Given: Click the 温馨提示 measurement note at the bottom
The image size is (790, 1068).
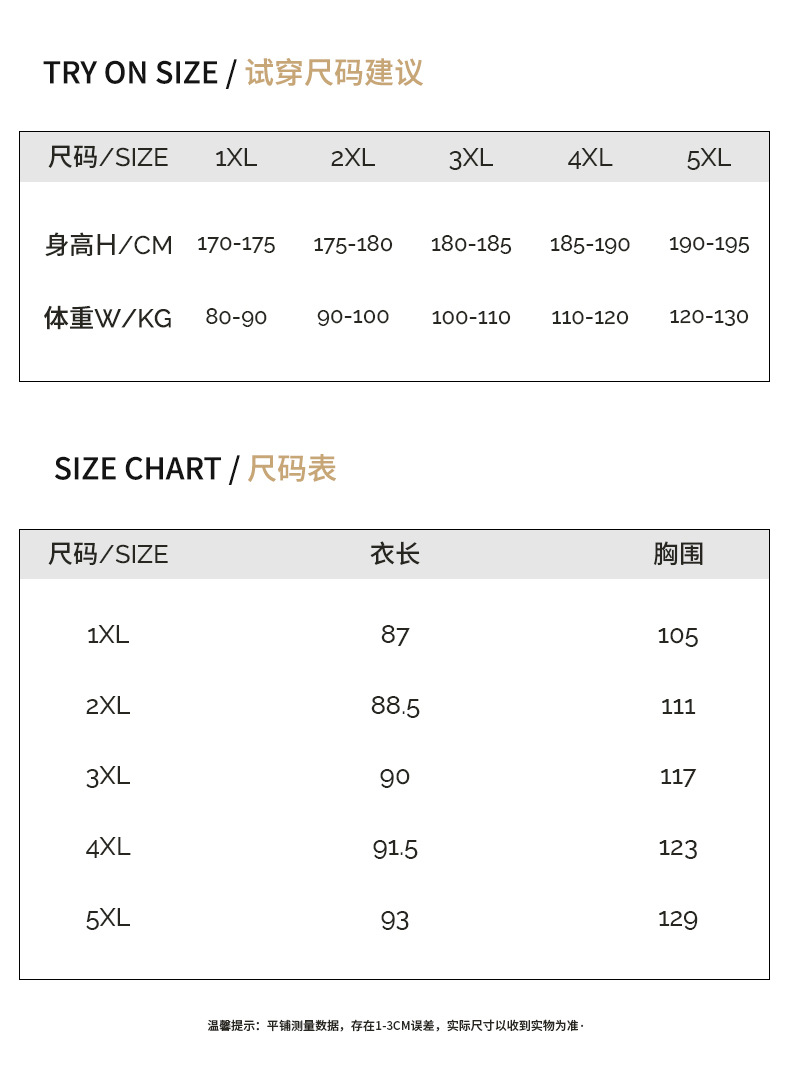Looking at the screenshot, I should point(395,1025).
